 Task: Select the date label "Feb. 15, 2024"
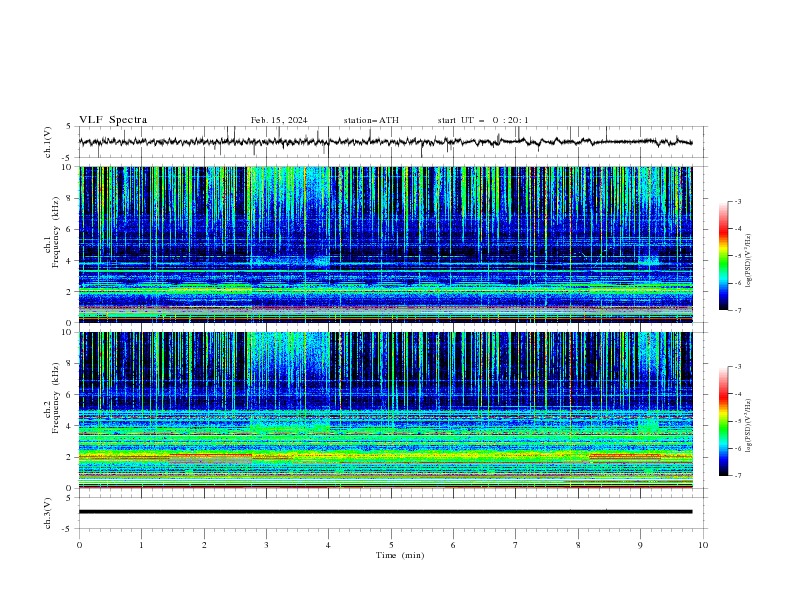click(279, 120)
